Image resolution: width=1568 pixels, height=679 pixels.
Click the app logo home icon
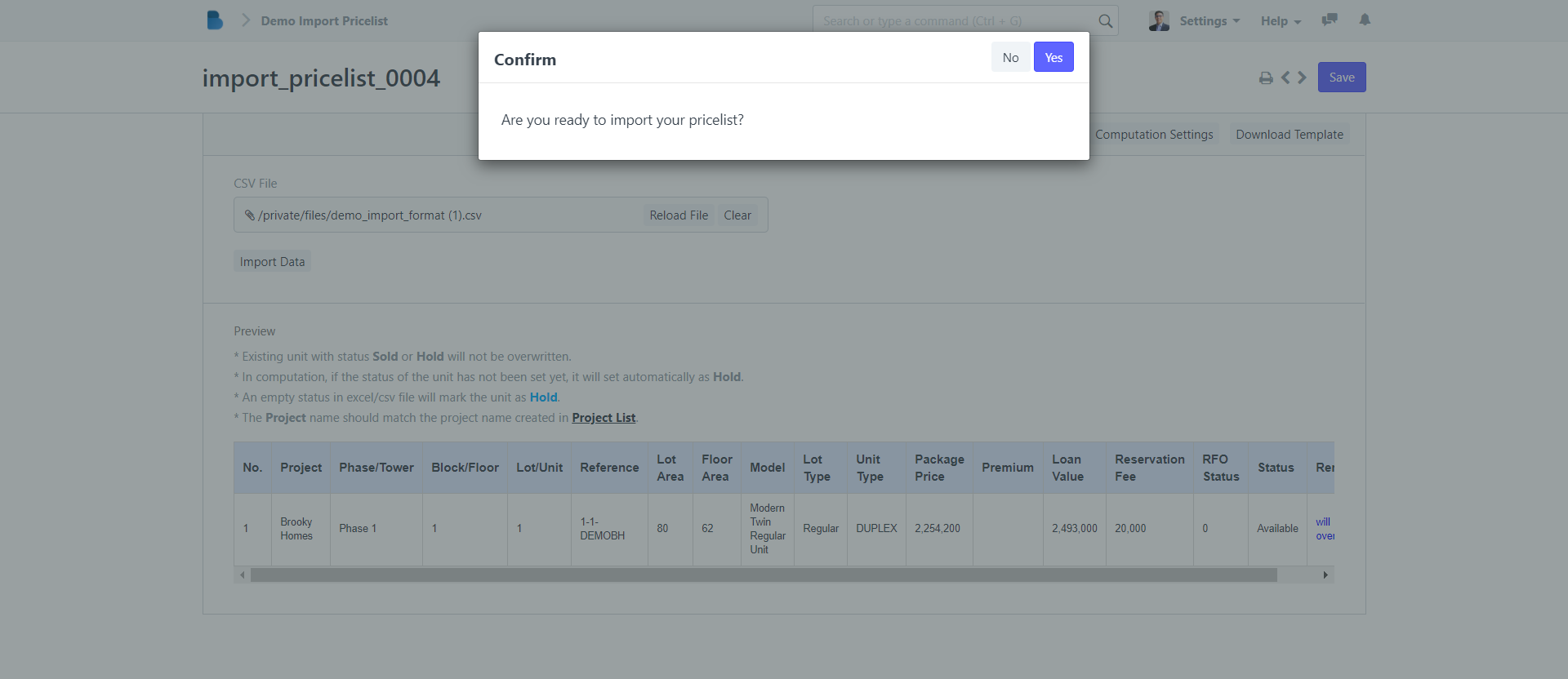[x=215, y=20]
